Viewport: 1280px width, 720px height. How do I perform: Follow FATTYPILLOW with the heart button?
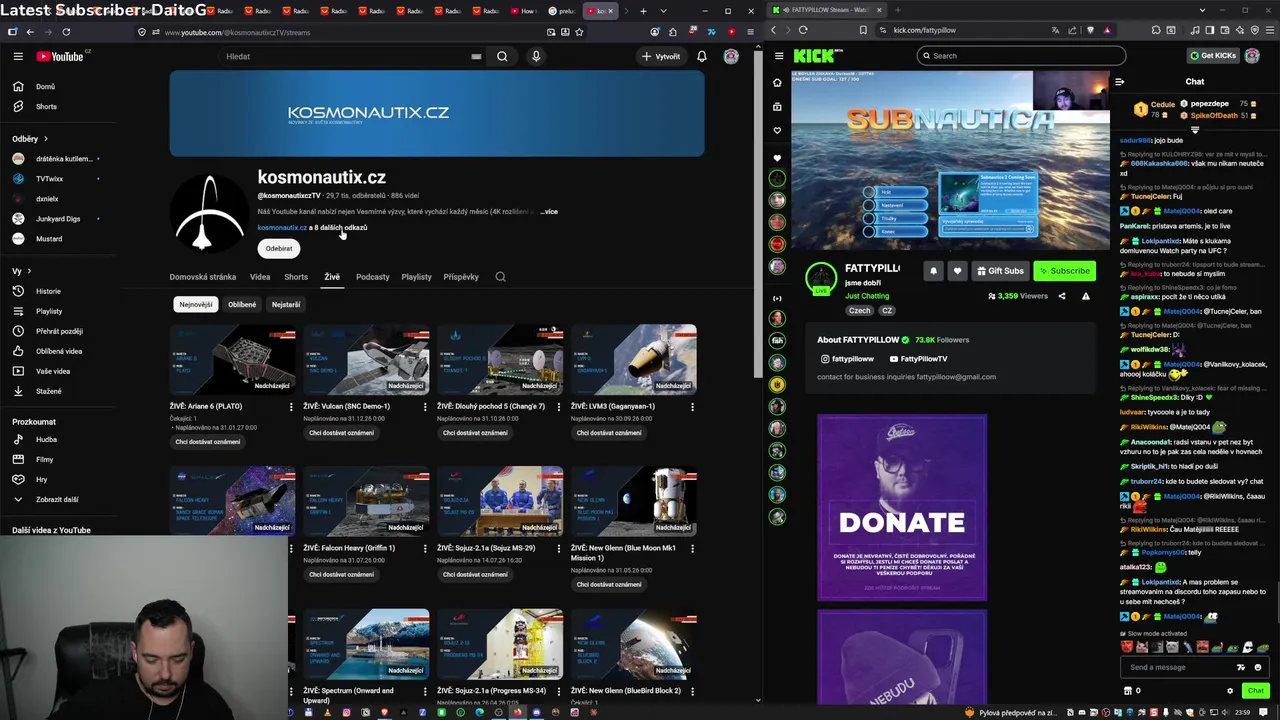957,271
